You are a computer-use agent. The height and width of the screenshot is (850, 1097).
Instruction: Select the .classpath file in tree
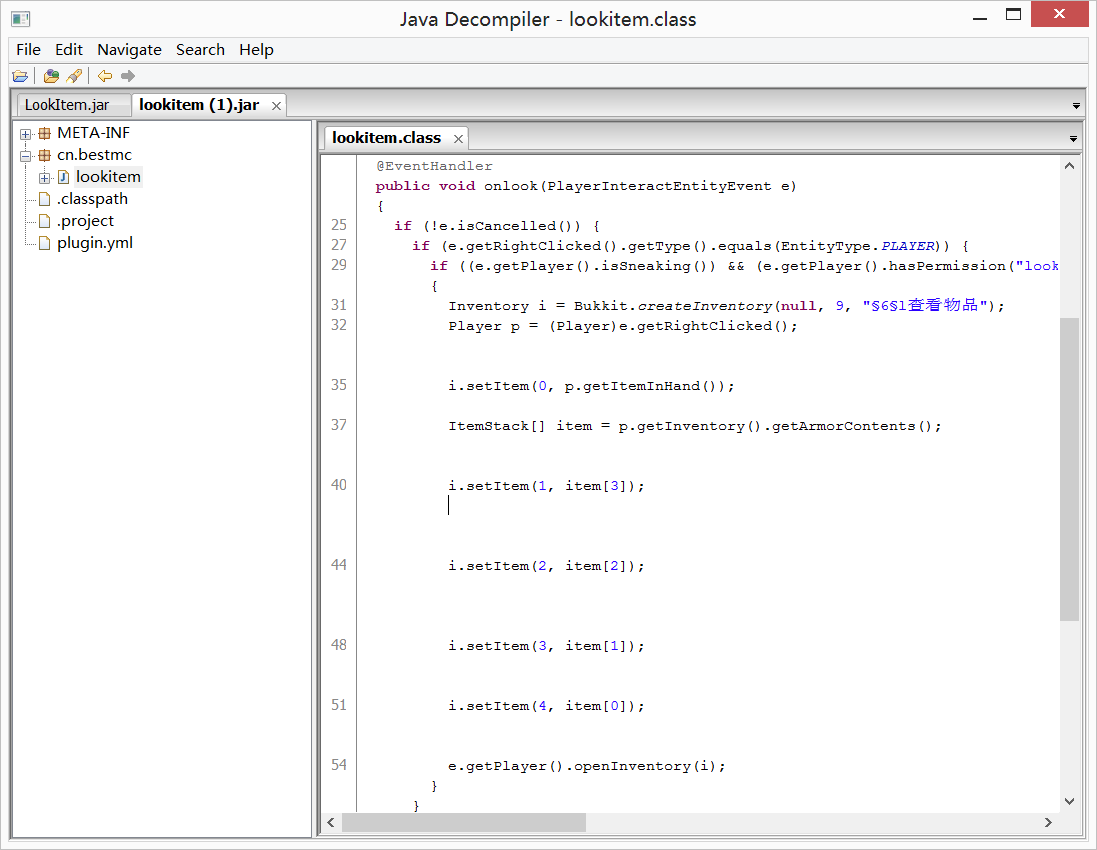click(91, 199)
